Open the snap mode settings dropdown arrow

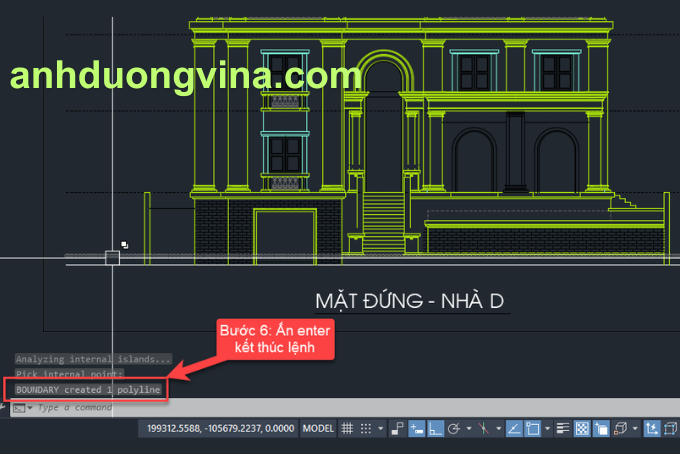(380, 428)
